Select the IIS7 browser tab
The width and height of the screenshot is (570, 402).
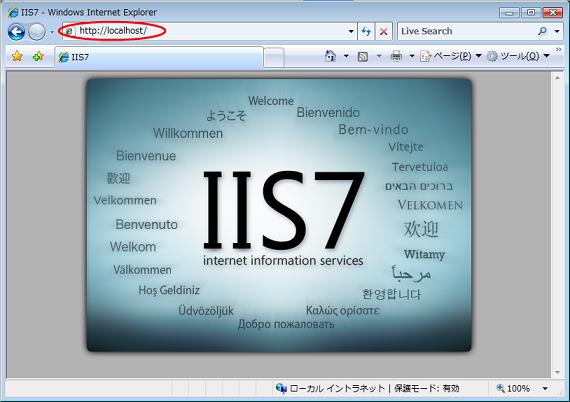[159, 57]
